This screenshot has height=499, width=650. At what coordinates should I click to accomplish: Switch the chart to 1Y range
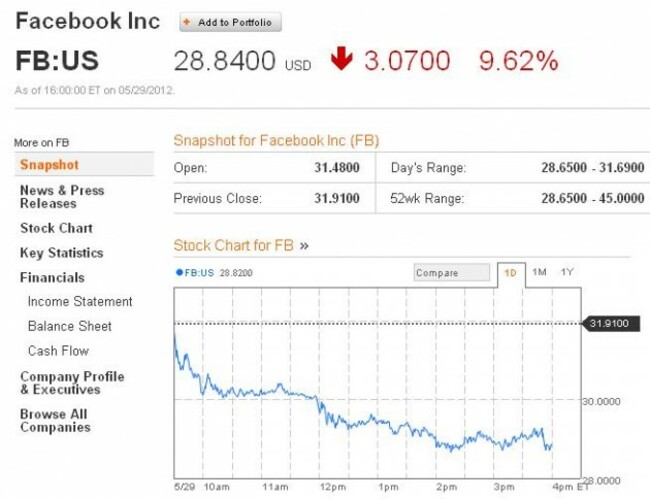[567, 272]
